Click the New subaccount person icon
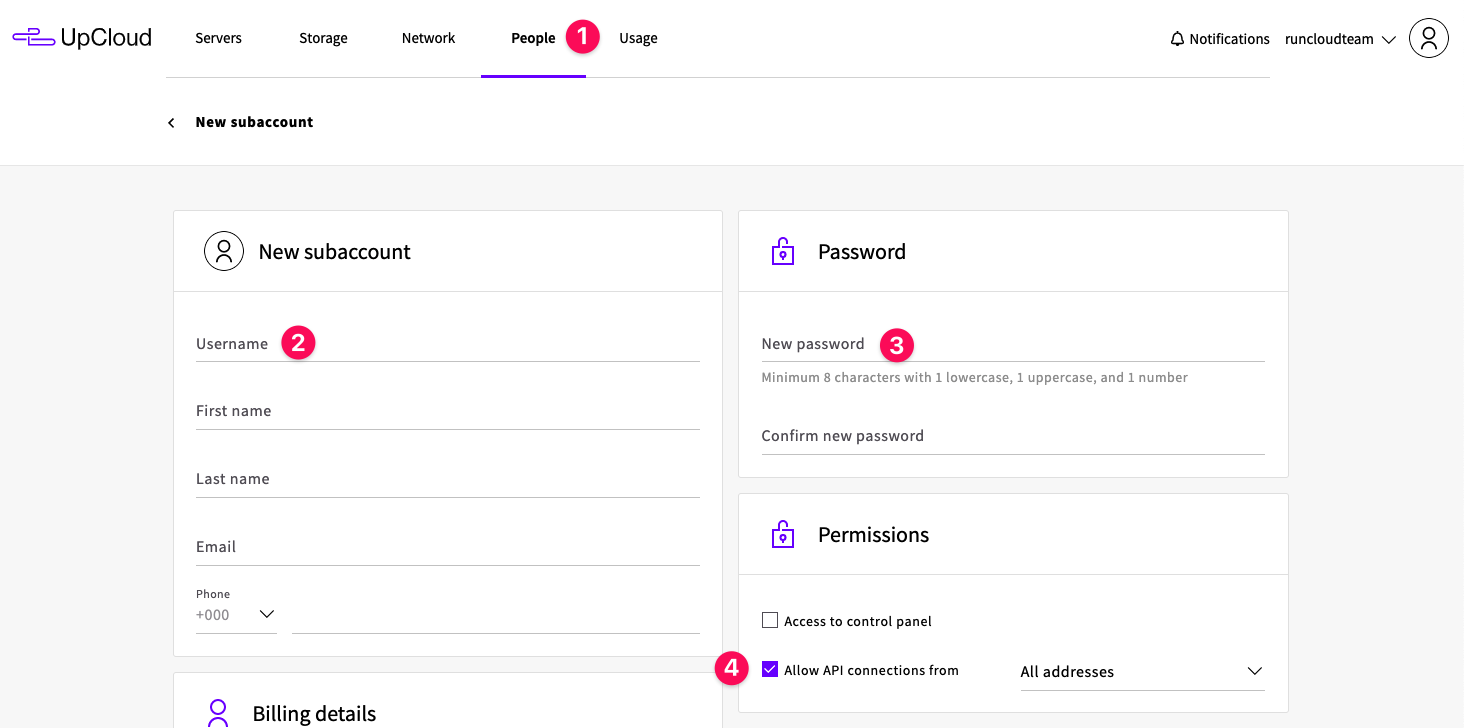The height and width of the screenshot is (728, 1464). tap(224, 251)
